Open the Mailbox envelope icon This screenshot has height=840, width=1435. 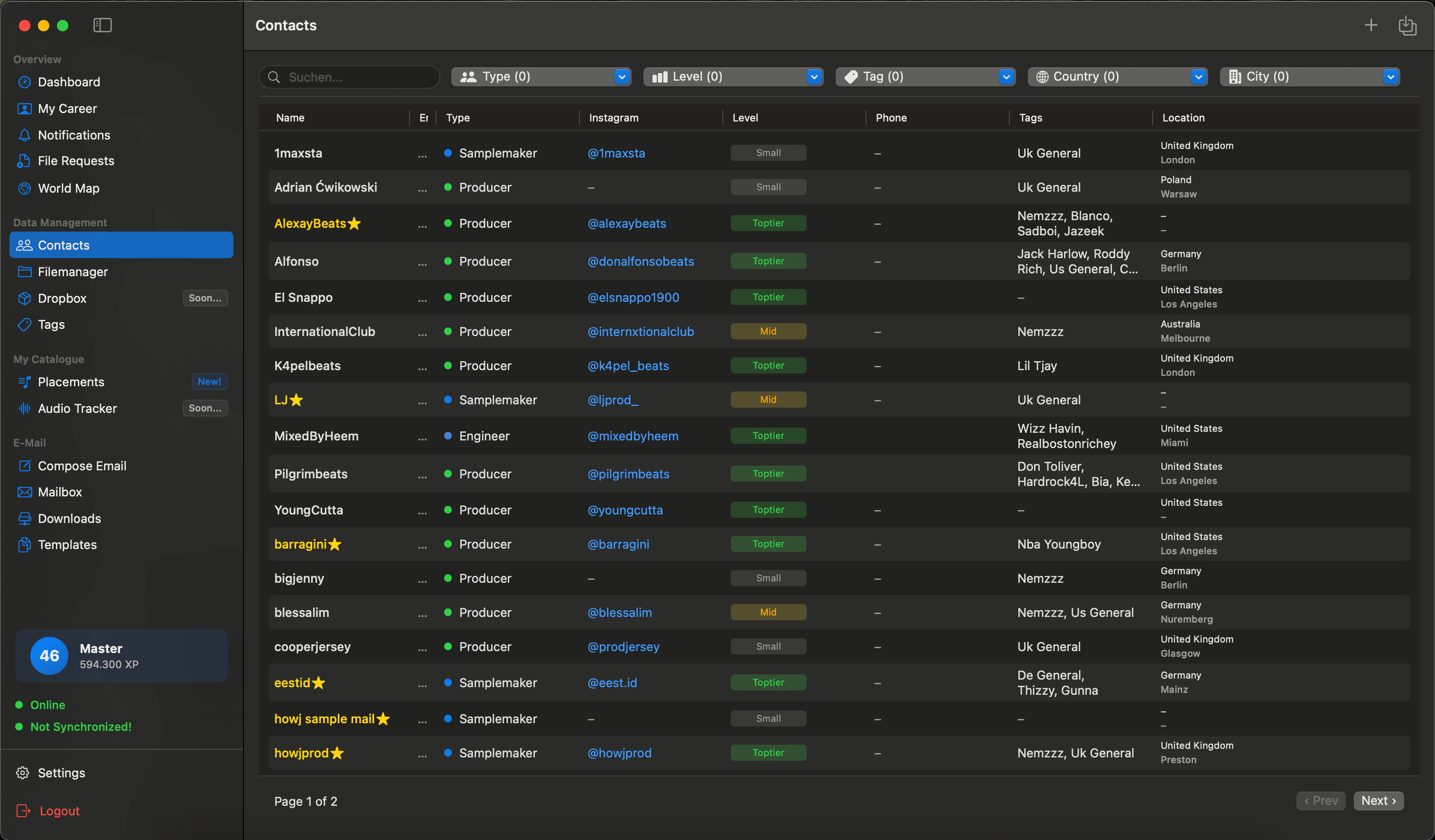click(x=25, y=492)
